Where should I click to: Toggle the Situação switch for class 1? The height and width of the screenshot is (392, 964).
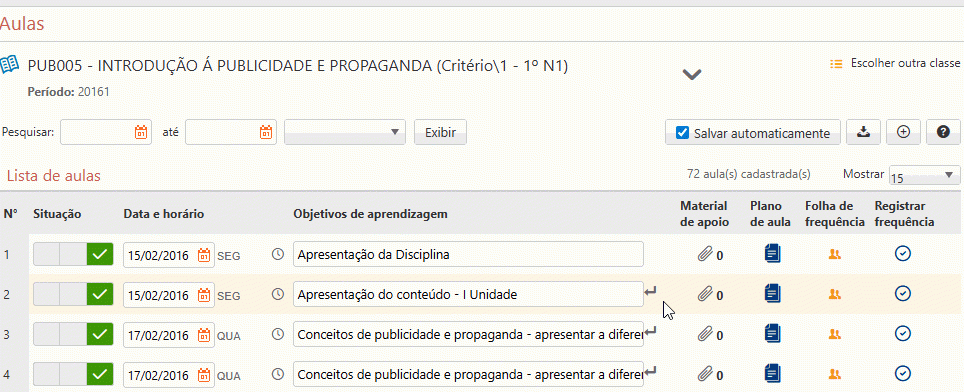[x=73, y=254]
